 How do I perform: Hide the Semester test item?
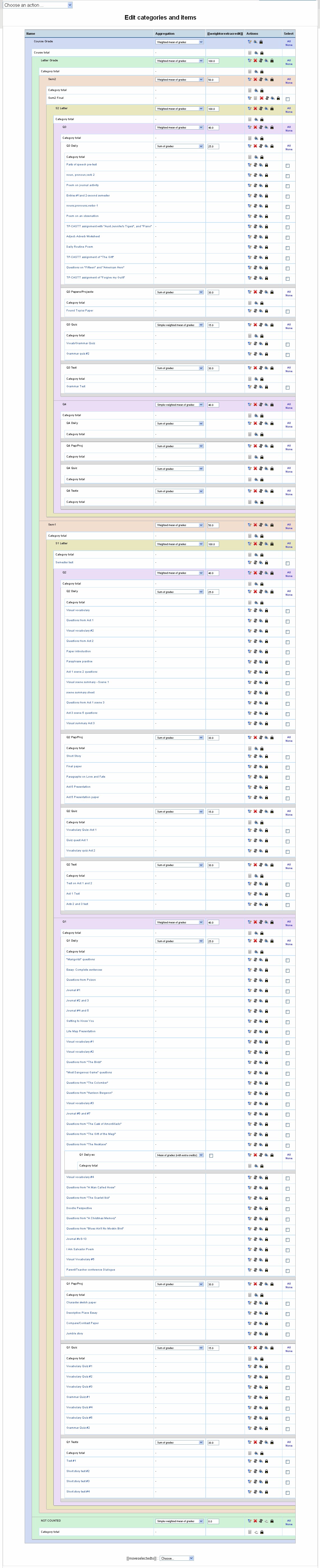click(x=261, y=563)
